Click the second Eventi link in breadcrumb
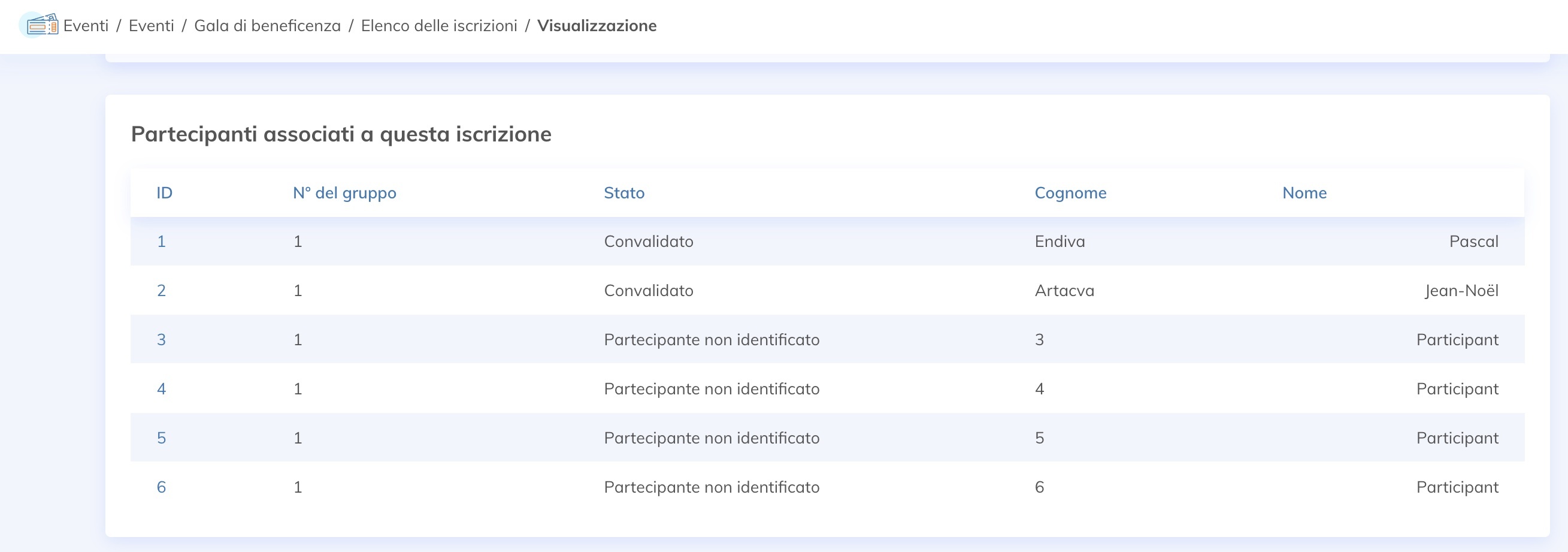 click(x=152, y=26)
